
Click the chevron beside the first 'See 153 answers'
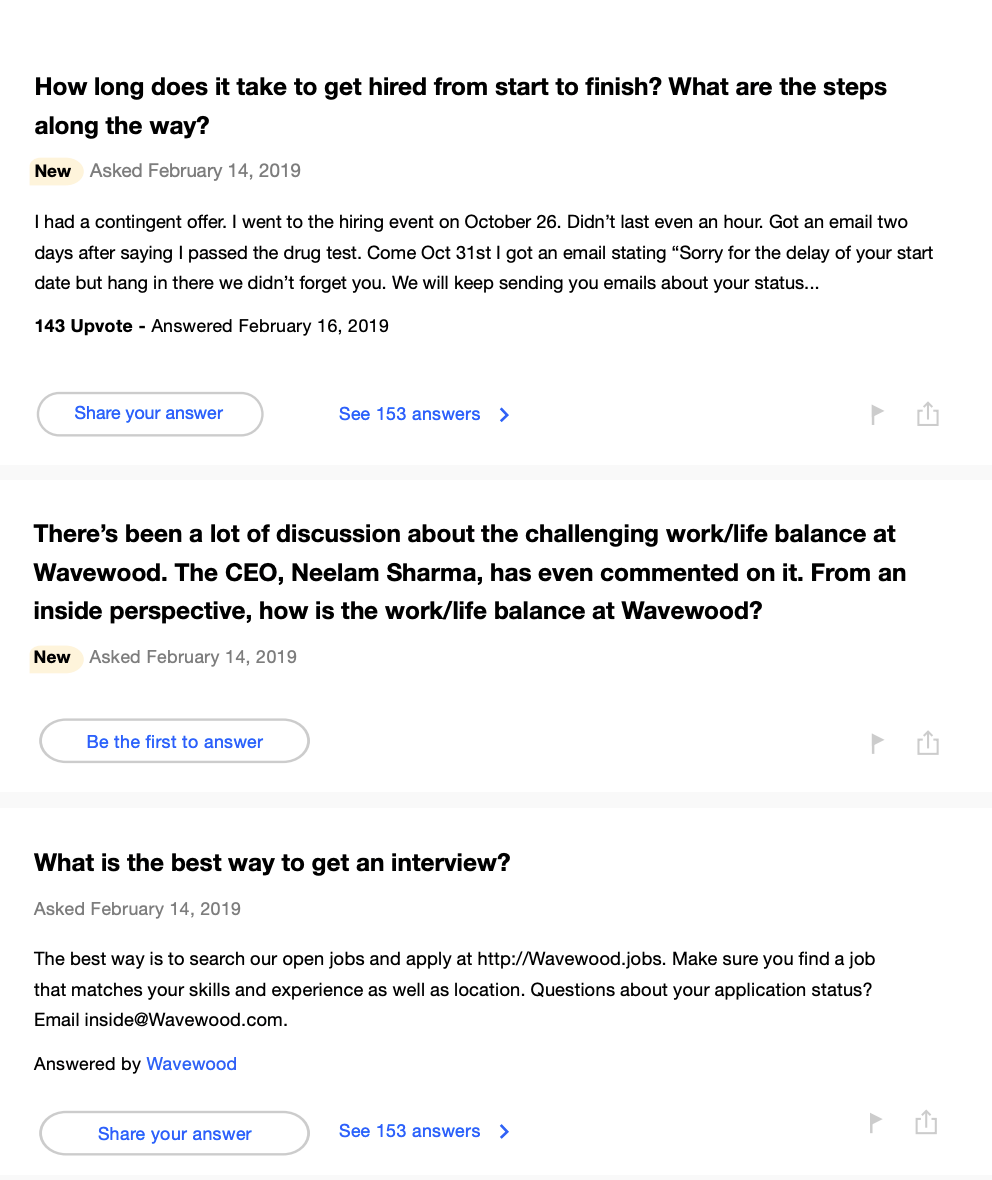tap(504, 414)
